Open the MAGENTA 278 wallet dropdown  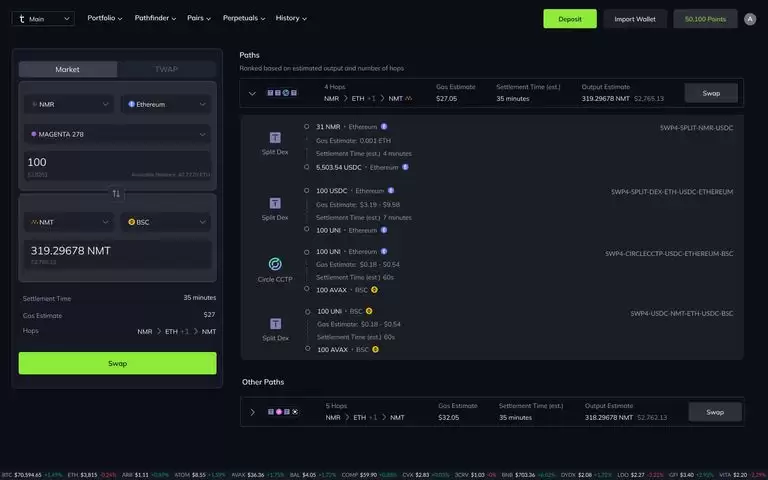pos(118,134)
